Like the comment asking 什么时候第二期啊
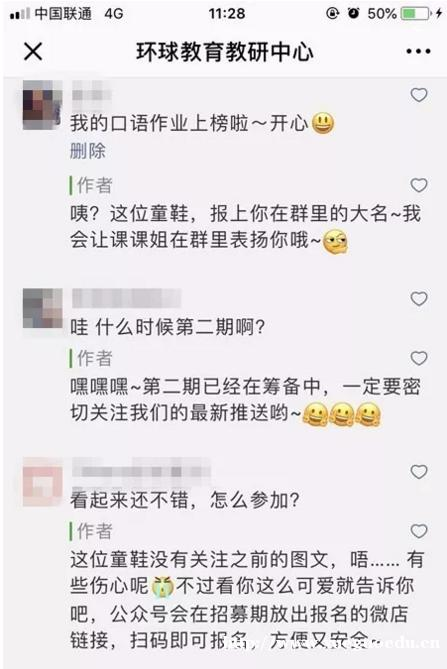Image resolution: width=447 pixels, height=669 pixels. (x=419, y=299)
